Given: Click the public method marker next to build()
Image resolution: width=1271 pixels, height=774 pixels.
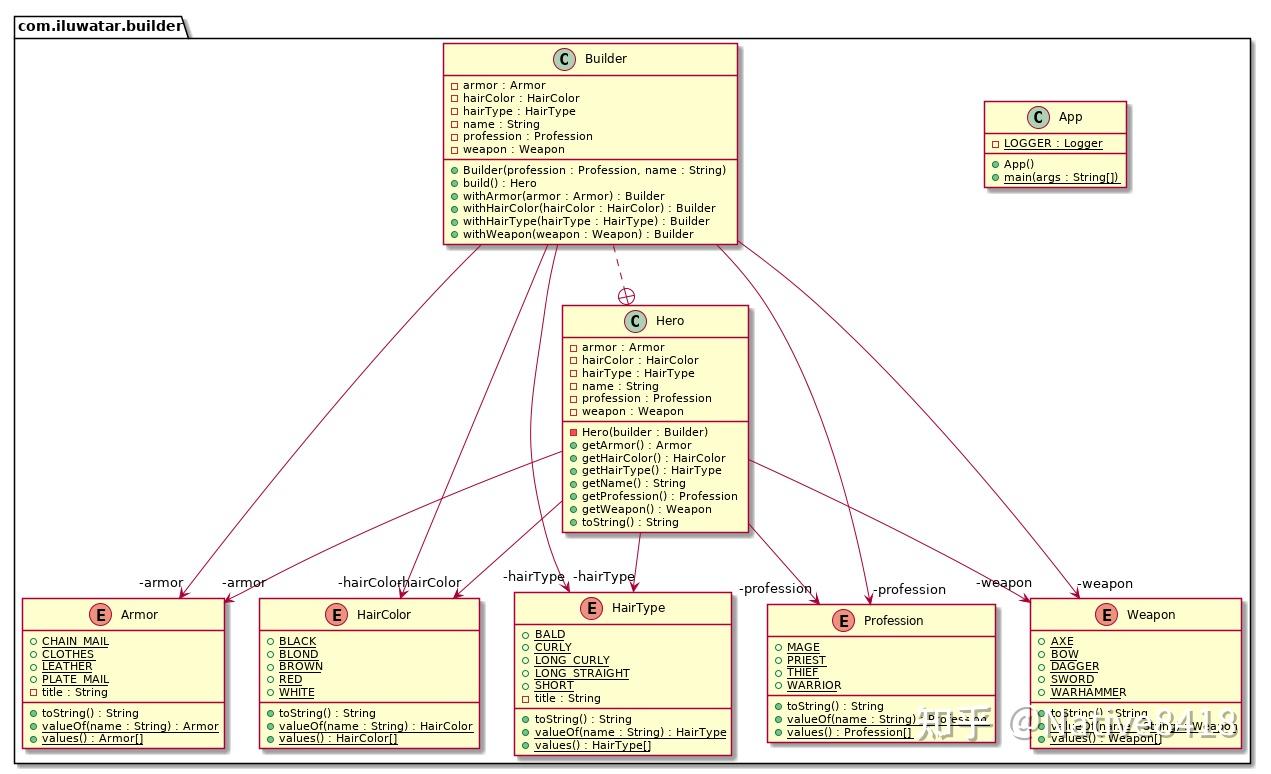Looking at the screenshot, I should 455,183.
